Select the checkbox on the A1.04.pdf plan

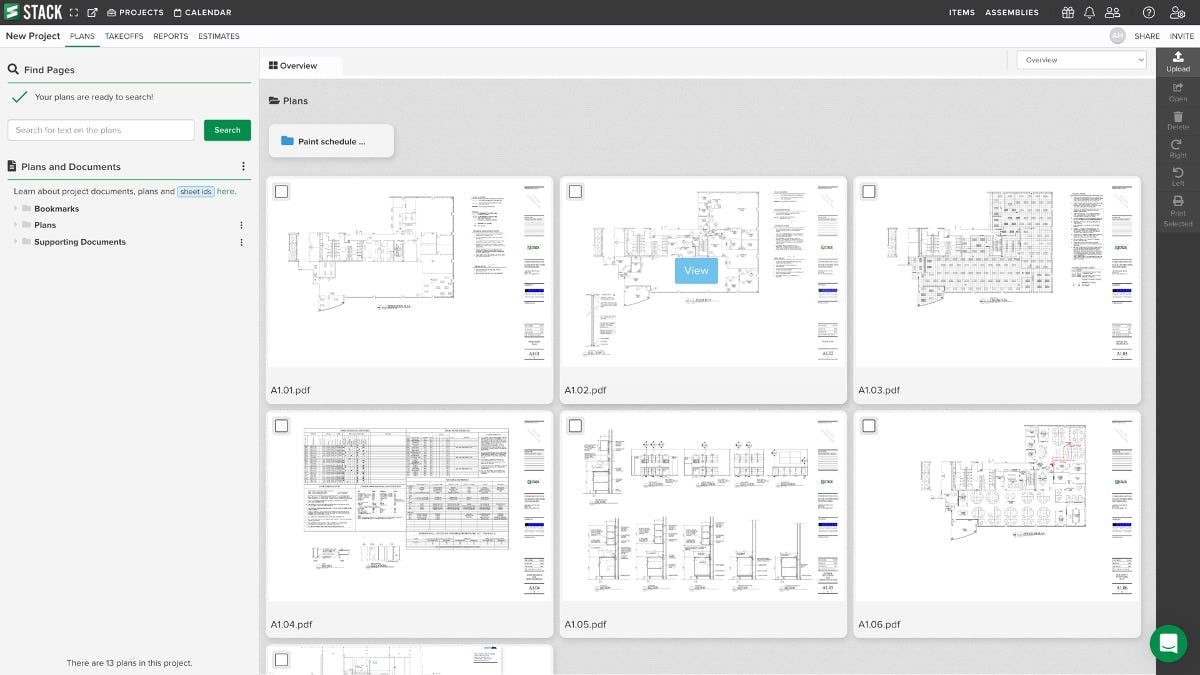coord(281,425)
